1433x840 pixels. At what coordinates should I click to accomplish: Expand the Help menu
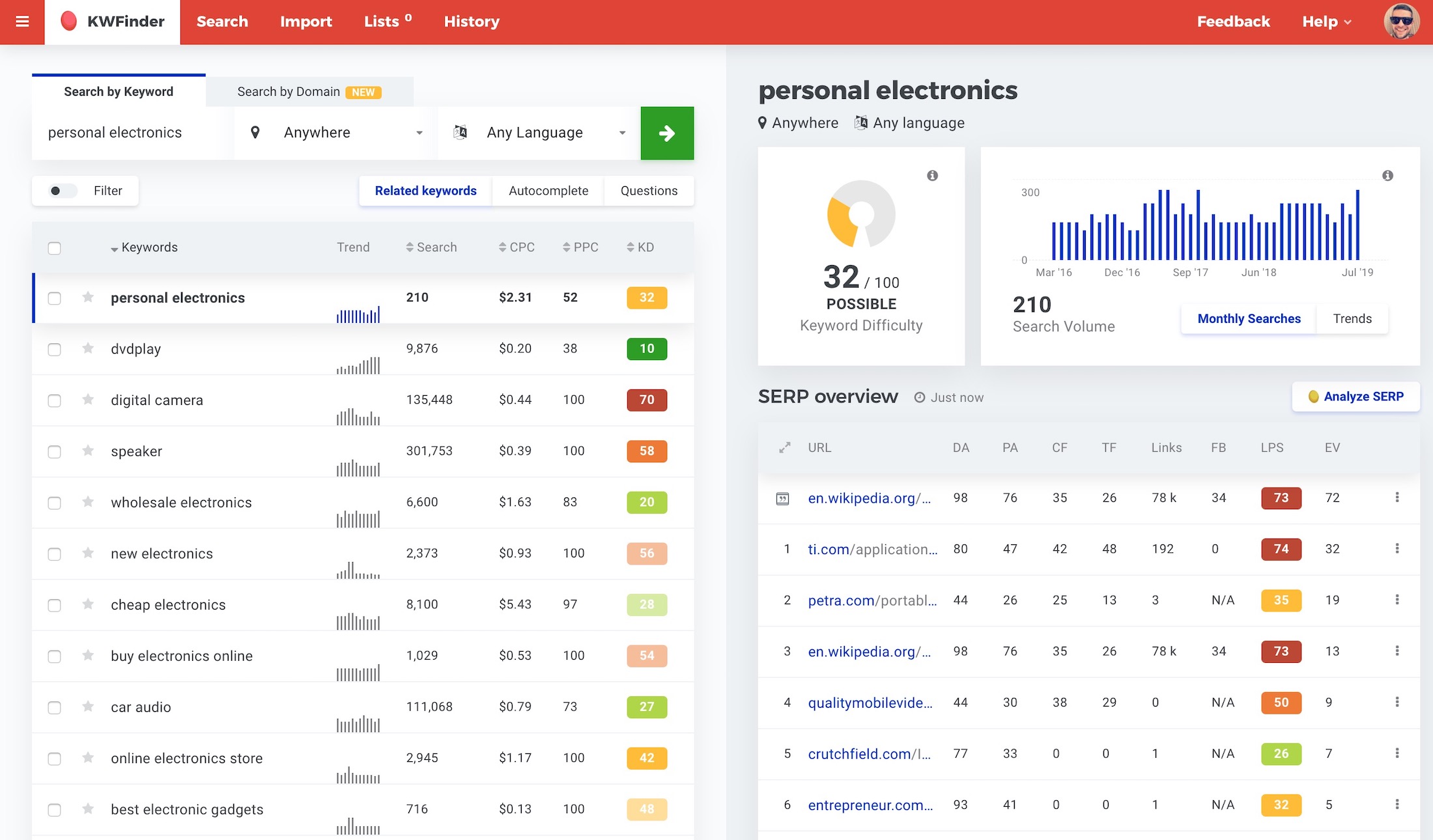point(1326,21)
